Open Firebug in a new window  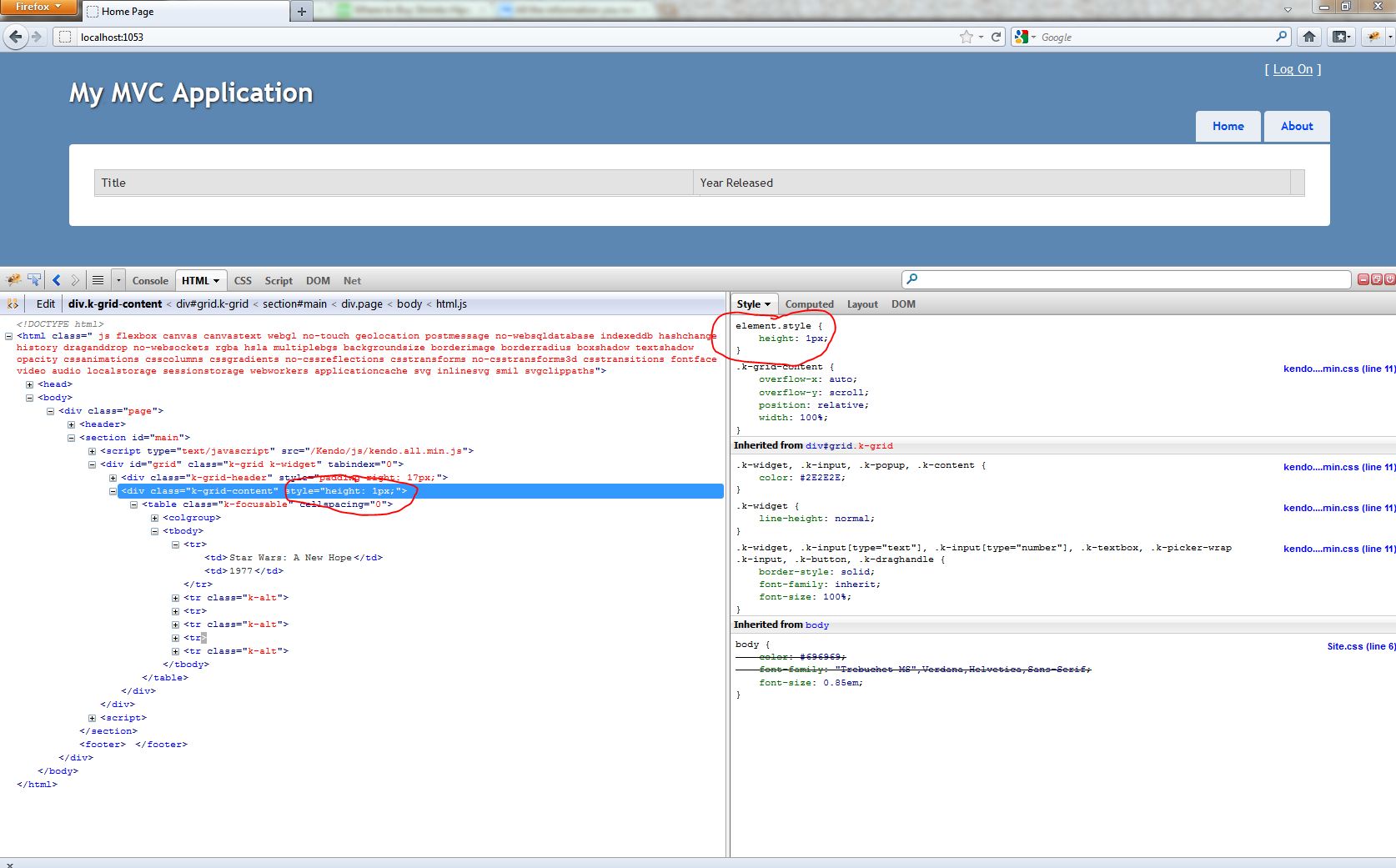click(x=1377, y=279)
